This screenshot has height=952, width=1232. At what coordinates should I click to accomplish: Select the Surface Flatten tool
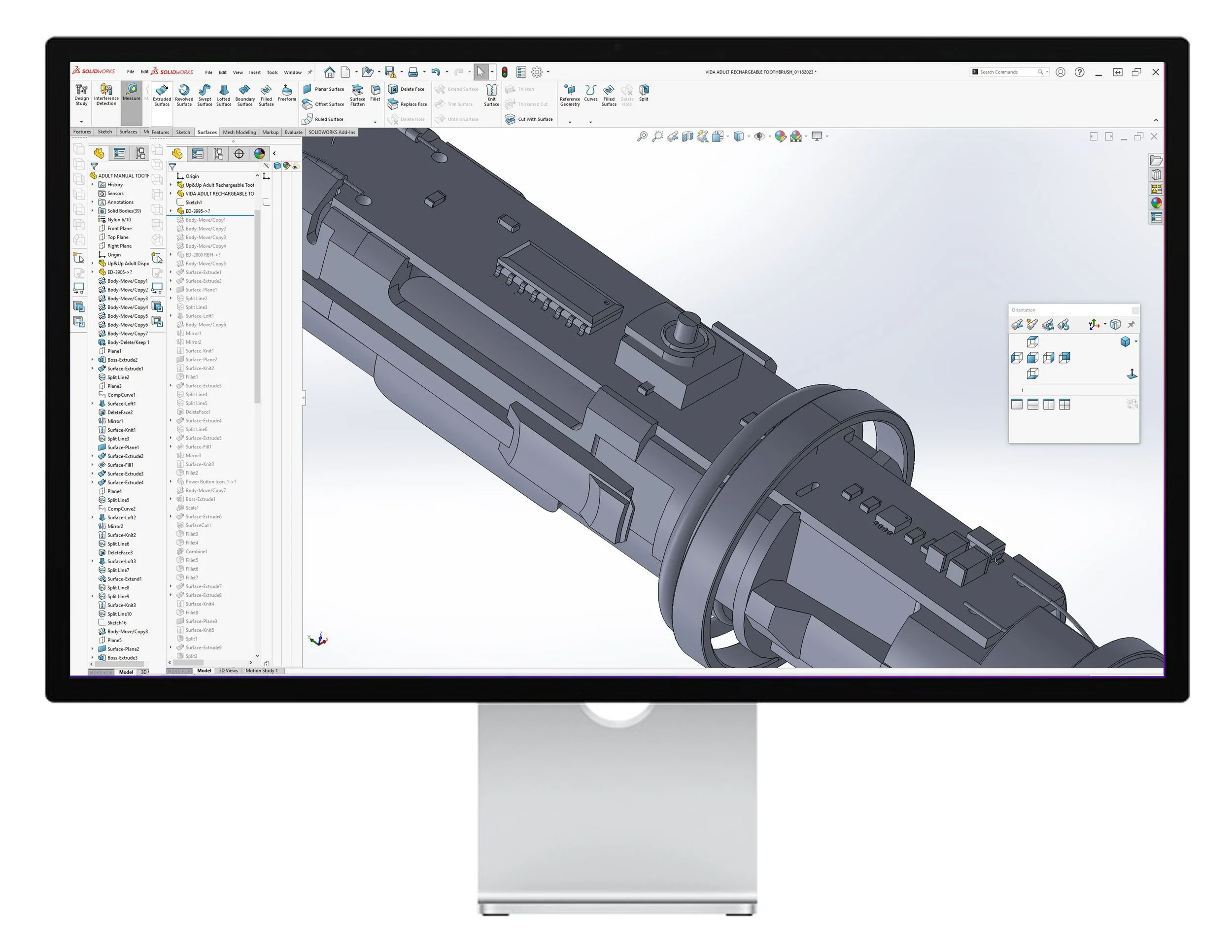pos(358,97)
